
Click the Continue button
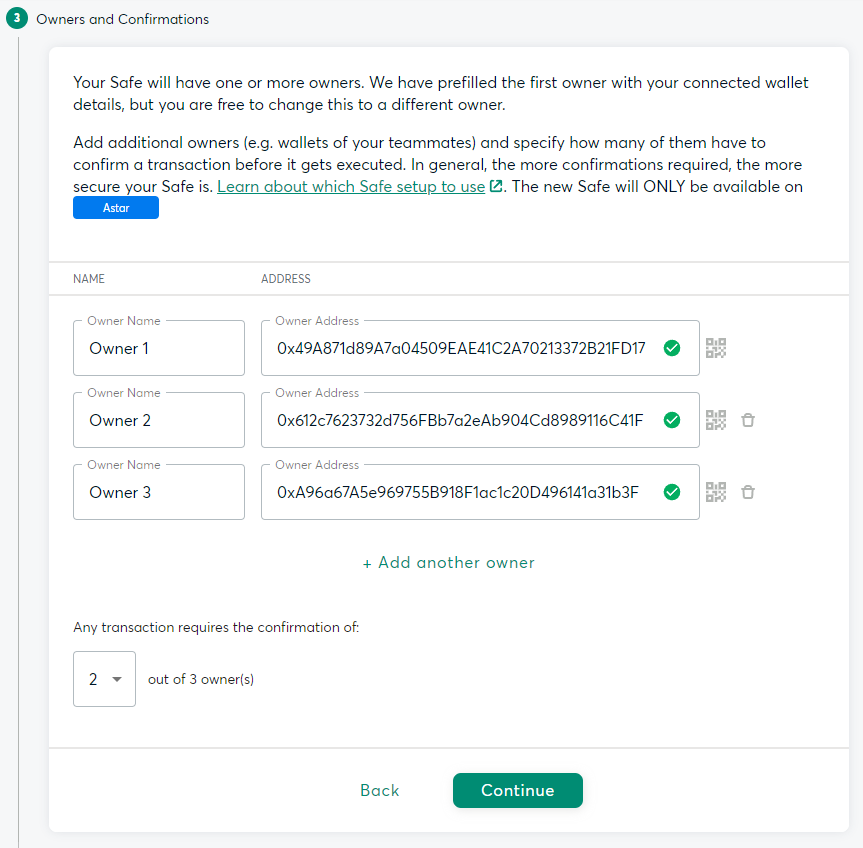coord(517,790)
